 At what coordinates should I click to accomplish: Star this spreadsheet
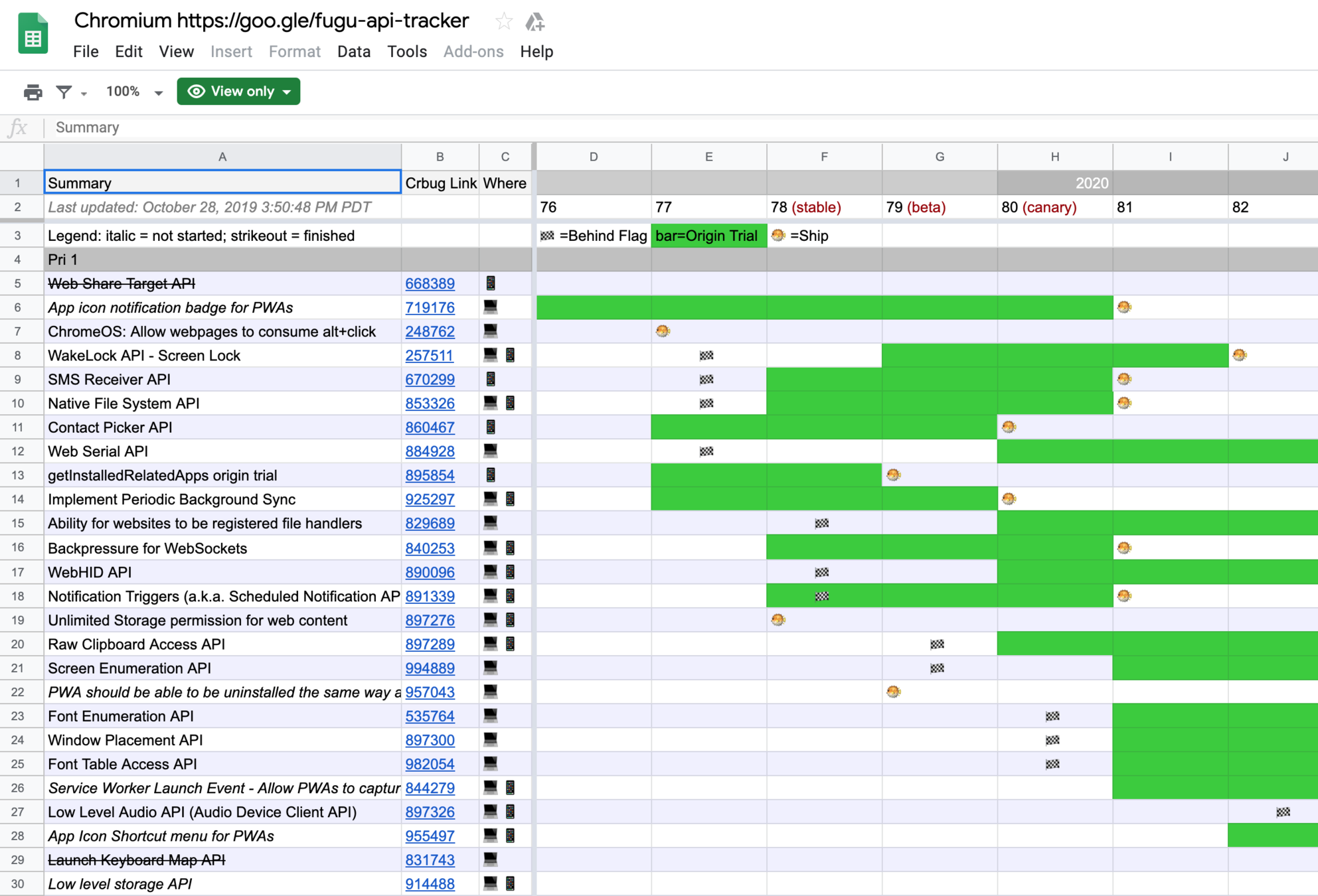(503, 22)
